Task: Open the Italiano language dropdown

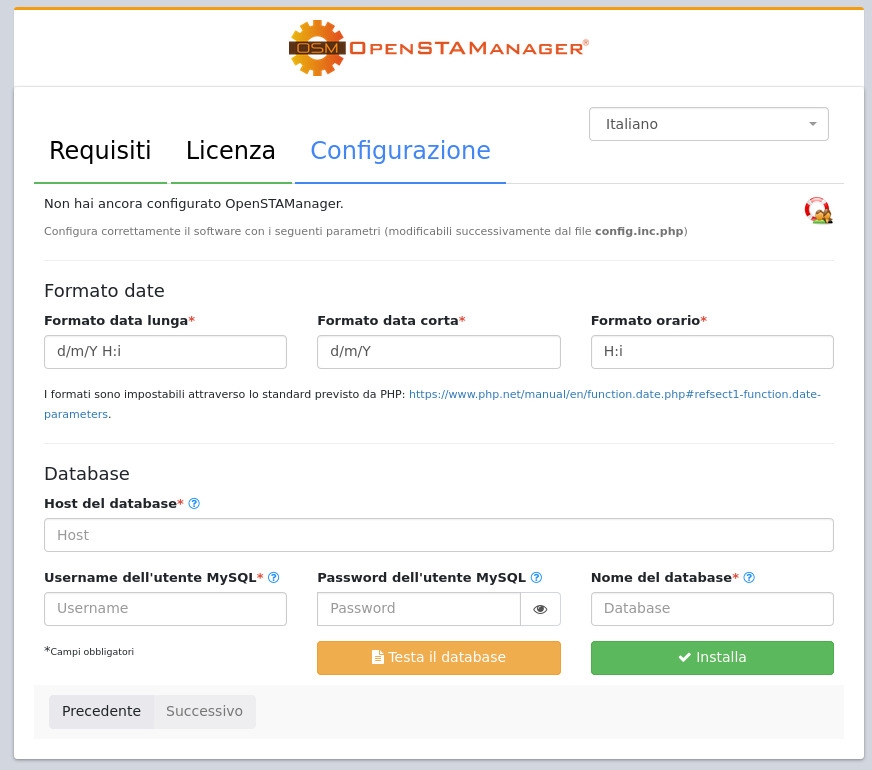Action: [708, 124]
